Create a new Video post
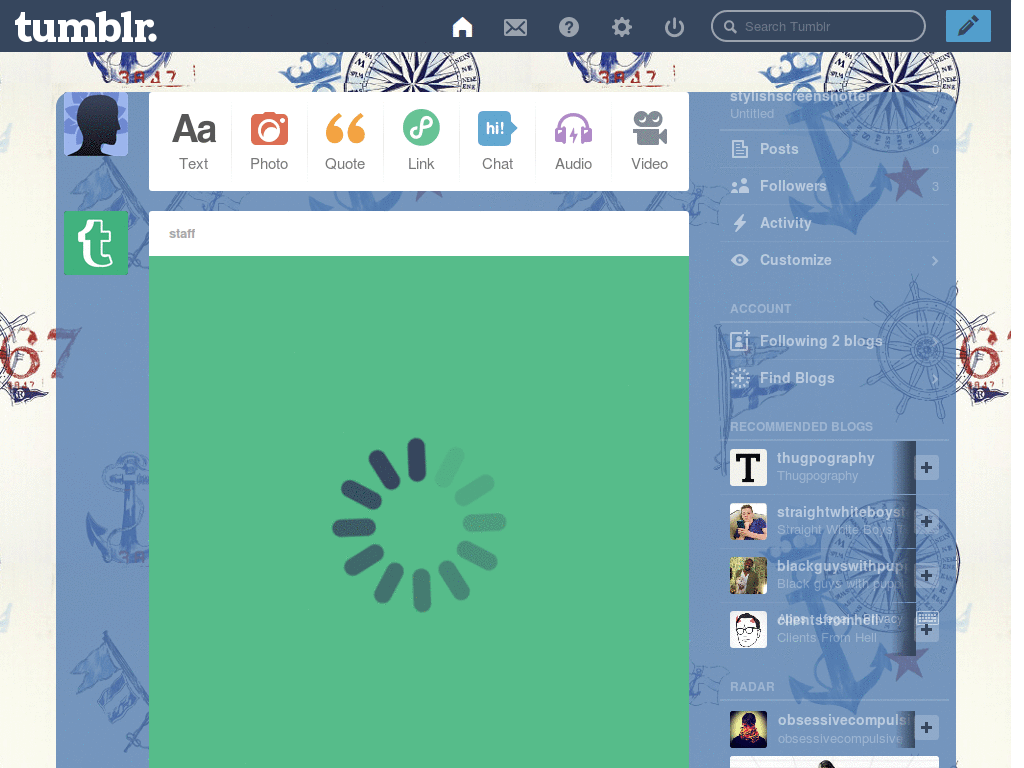 click(x=649, y=142)
